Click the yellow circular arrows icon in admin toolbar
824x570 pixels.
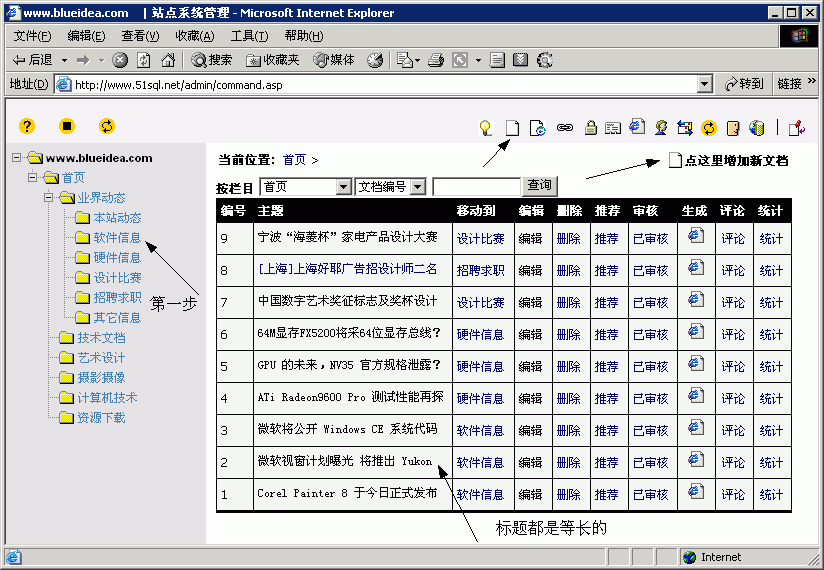click(709, 128)
